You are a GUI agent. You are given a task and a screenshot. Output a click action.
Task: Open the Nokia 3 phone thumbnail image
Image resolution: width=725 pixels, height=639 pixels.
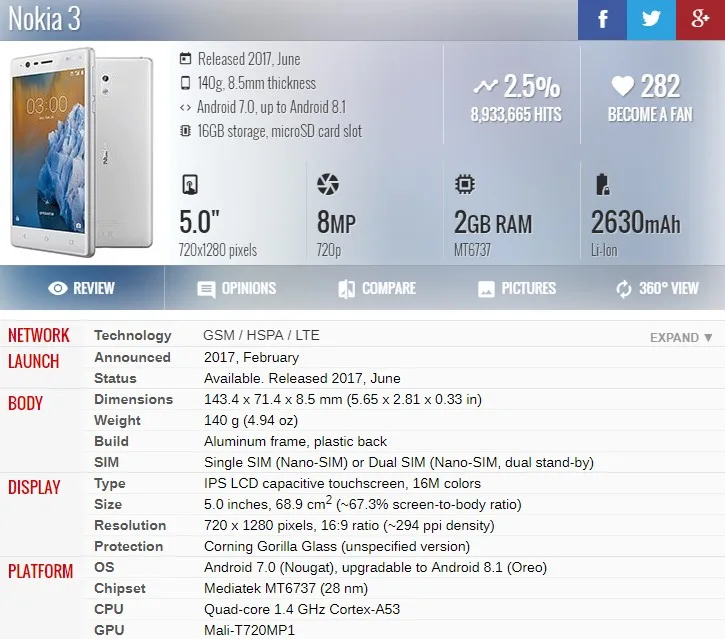pos(82,152)
